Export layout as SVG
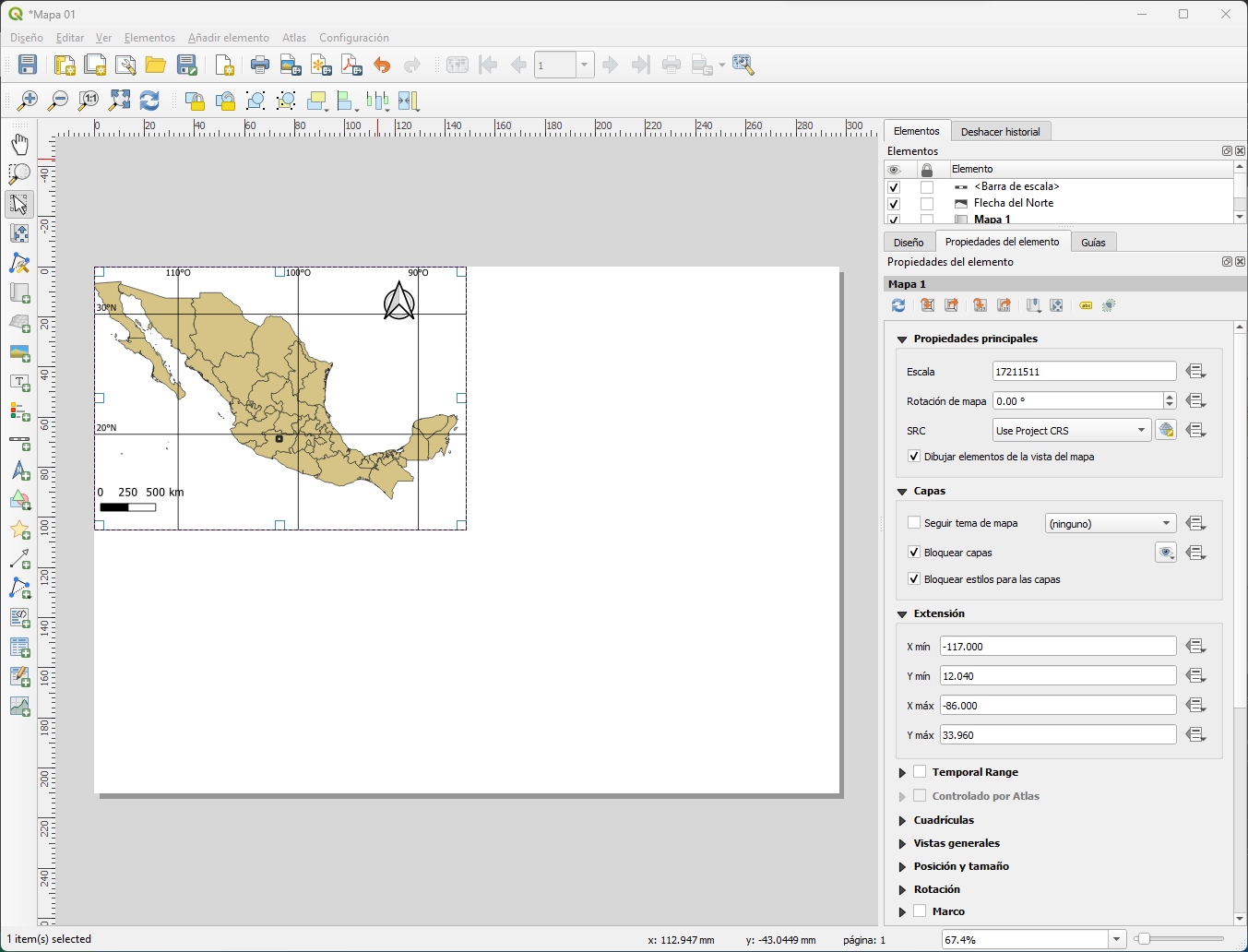The image size is (1248, 952). pyautogui.click(x=321, y=65)
